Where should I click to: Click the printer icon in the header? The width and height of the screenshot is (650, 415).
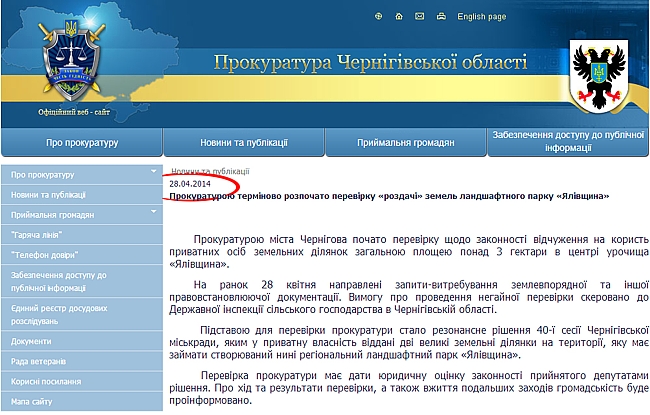tap(439, 17)
